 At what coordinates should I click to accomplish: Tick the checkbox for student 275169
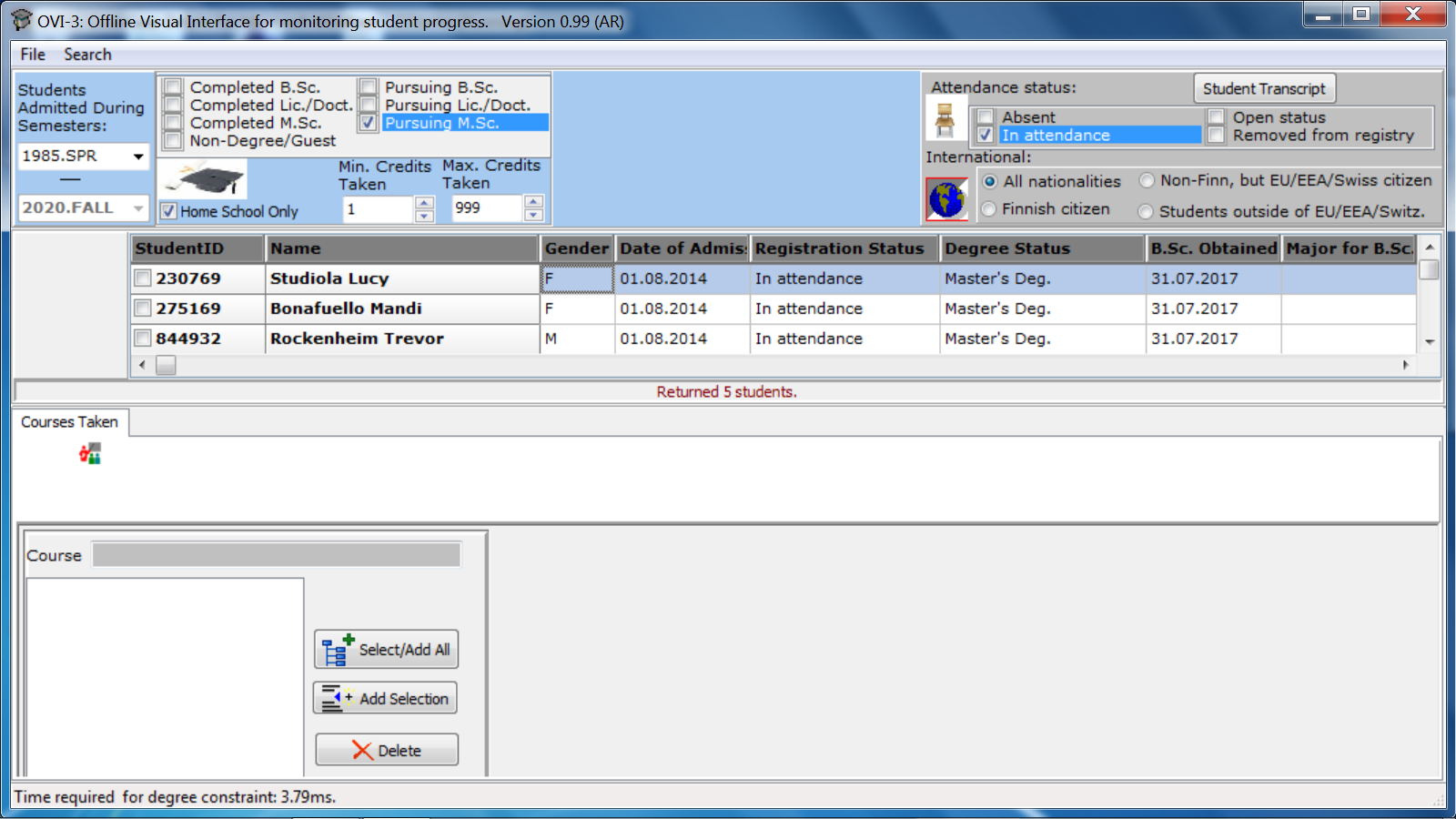[143, 308]
